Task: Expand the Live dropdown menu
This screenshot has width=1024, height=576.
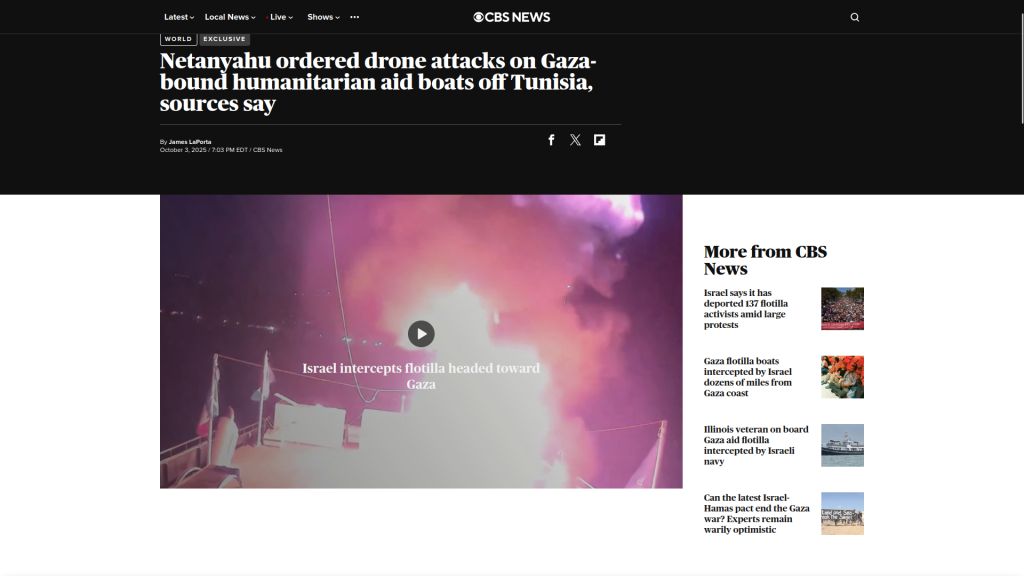Action: click(281, 17)
